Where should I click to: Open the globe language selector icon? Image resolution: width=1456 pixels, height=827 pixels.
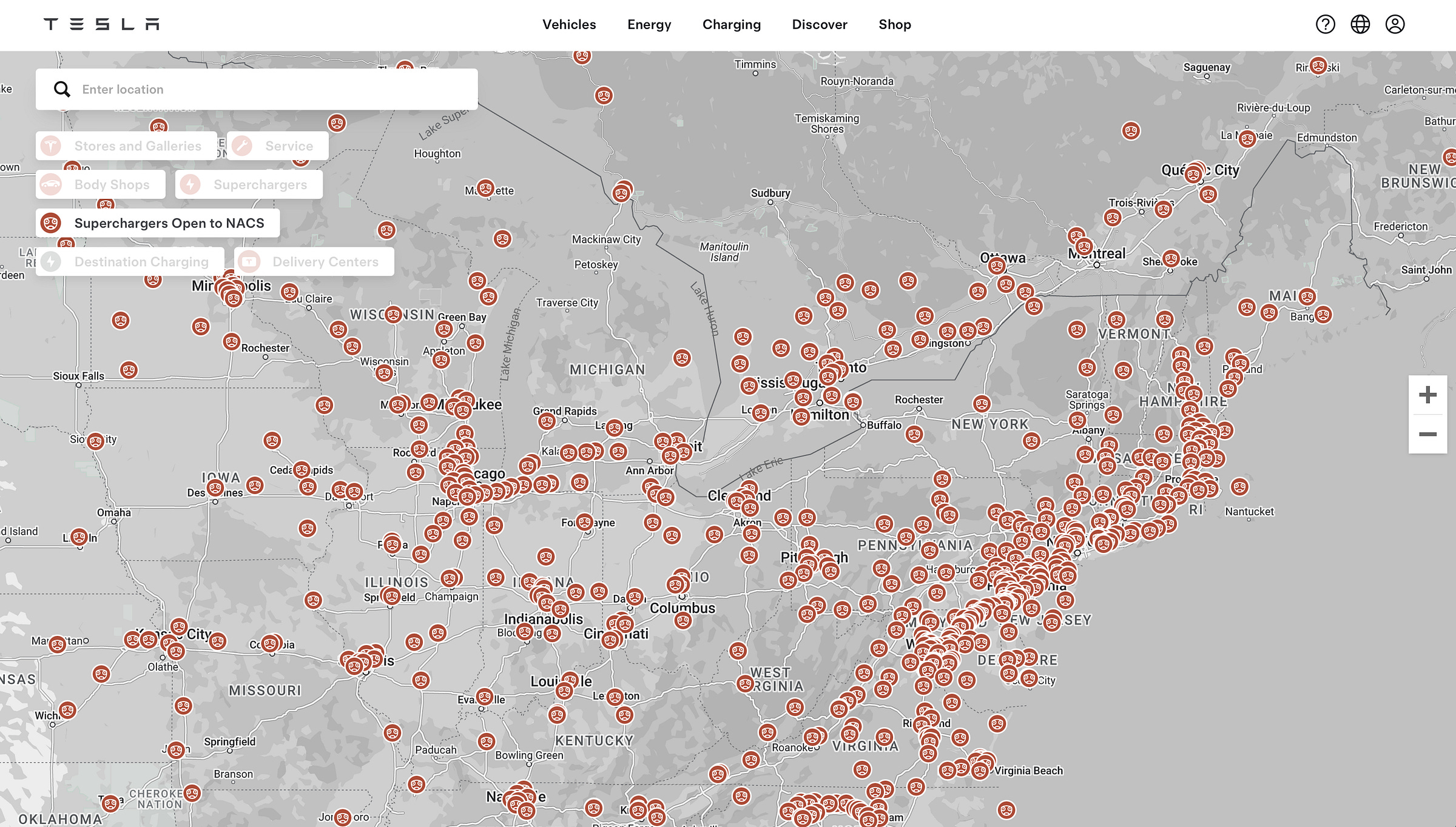pos(1360,24)
